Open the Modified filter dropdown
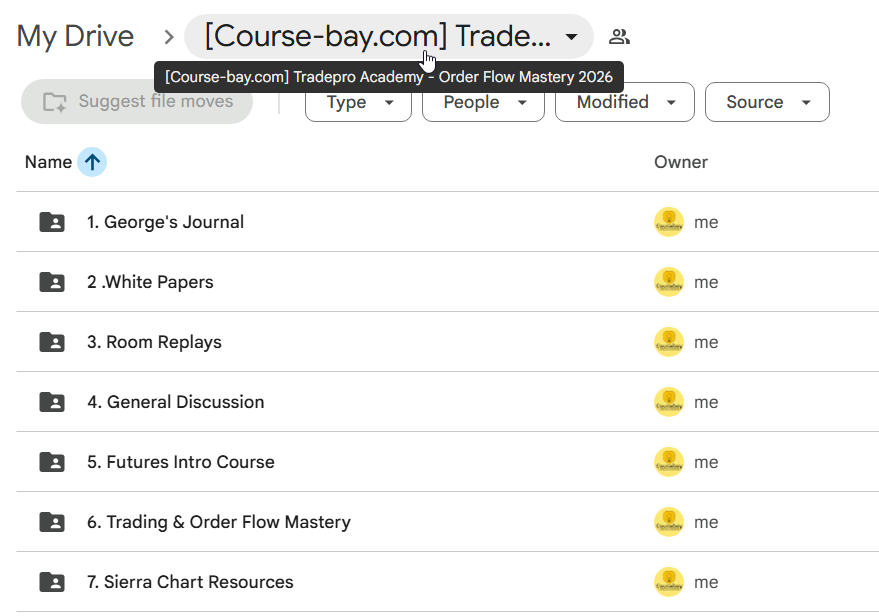This screenshot has height=616, width=879. pyautogui.click(x=624, y=102)
